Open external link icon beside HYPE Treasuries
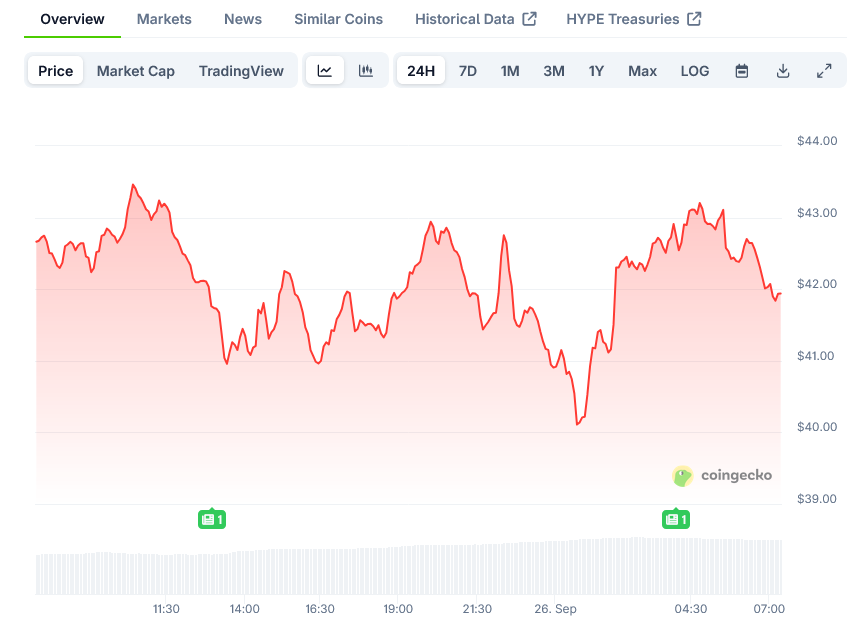The image size is (847, 622). pos(694,19)
